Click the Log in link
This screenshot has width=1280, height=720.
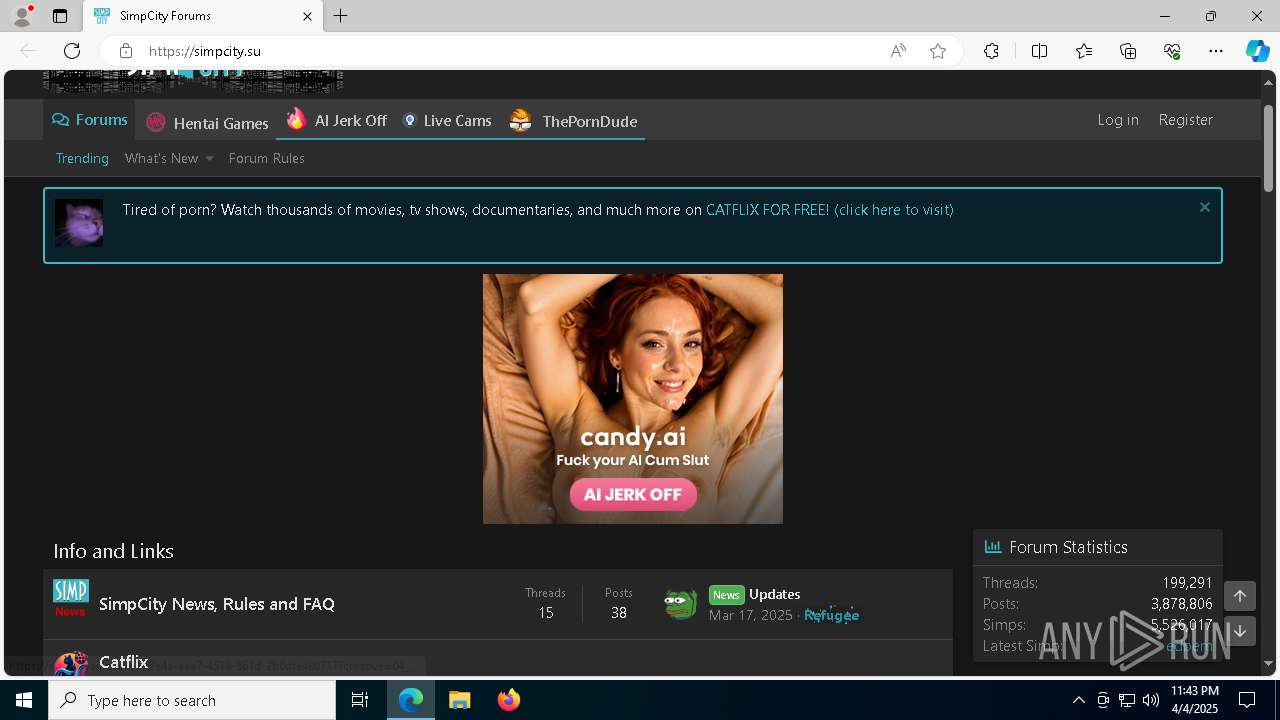(x=1118, y=119)
